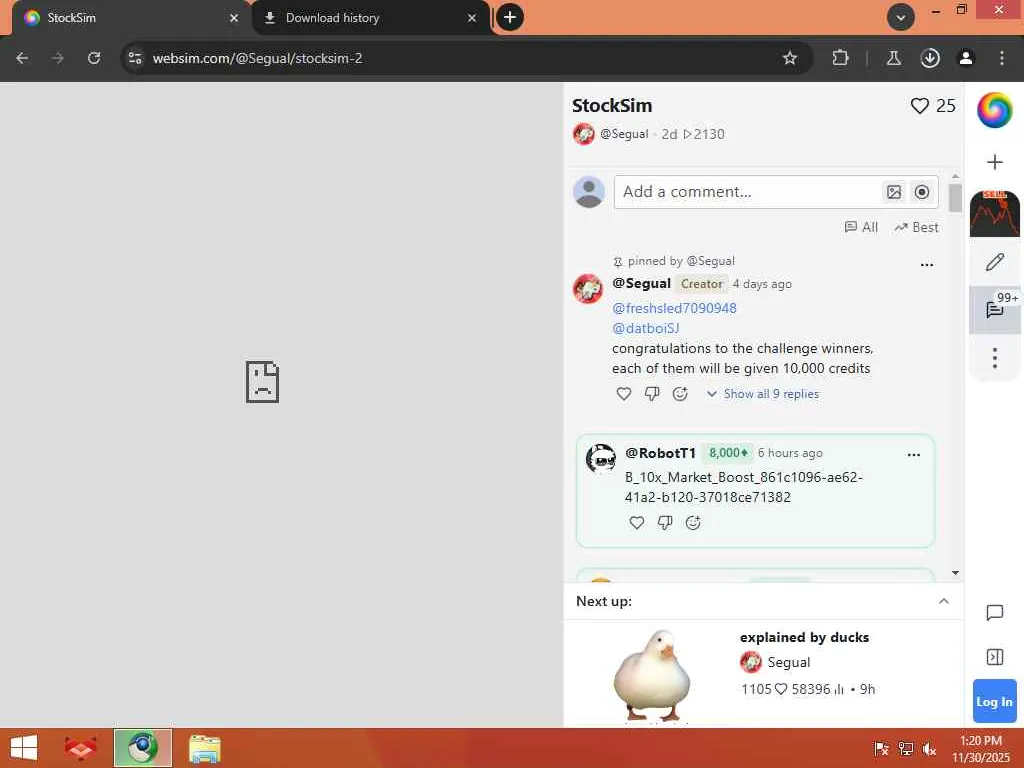Open the websim rainbow logo home
This screenshot has width=1024, height=768.
click(994, 110)
